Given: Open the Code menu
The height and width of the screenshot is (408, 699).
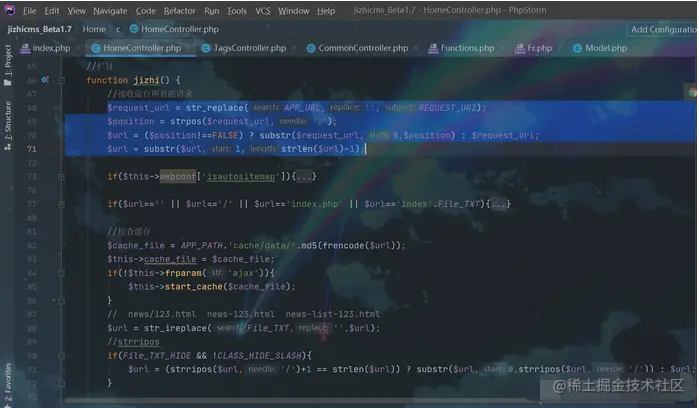Looking at the screenshot, I should coord(145,11).
